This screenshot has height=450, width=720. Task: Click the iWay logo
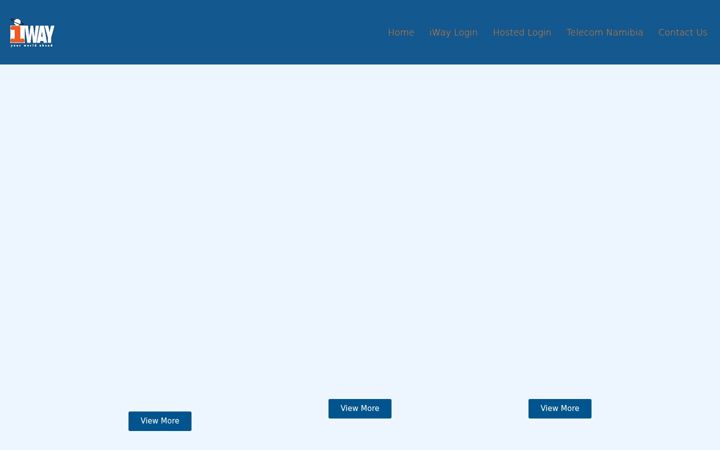pyautogui.click(x=32, y=33)
